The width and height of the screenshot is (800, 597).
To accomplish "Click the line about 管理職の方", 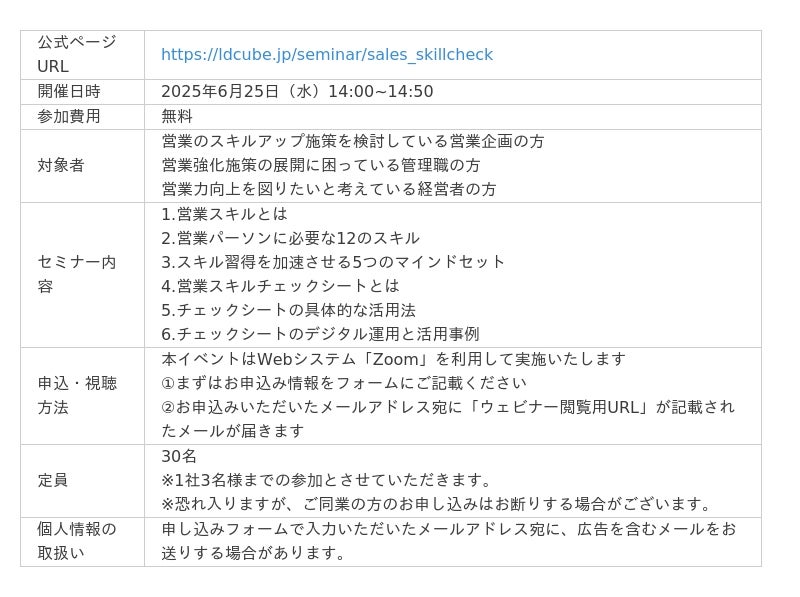I will (321, 165).
